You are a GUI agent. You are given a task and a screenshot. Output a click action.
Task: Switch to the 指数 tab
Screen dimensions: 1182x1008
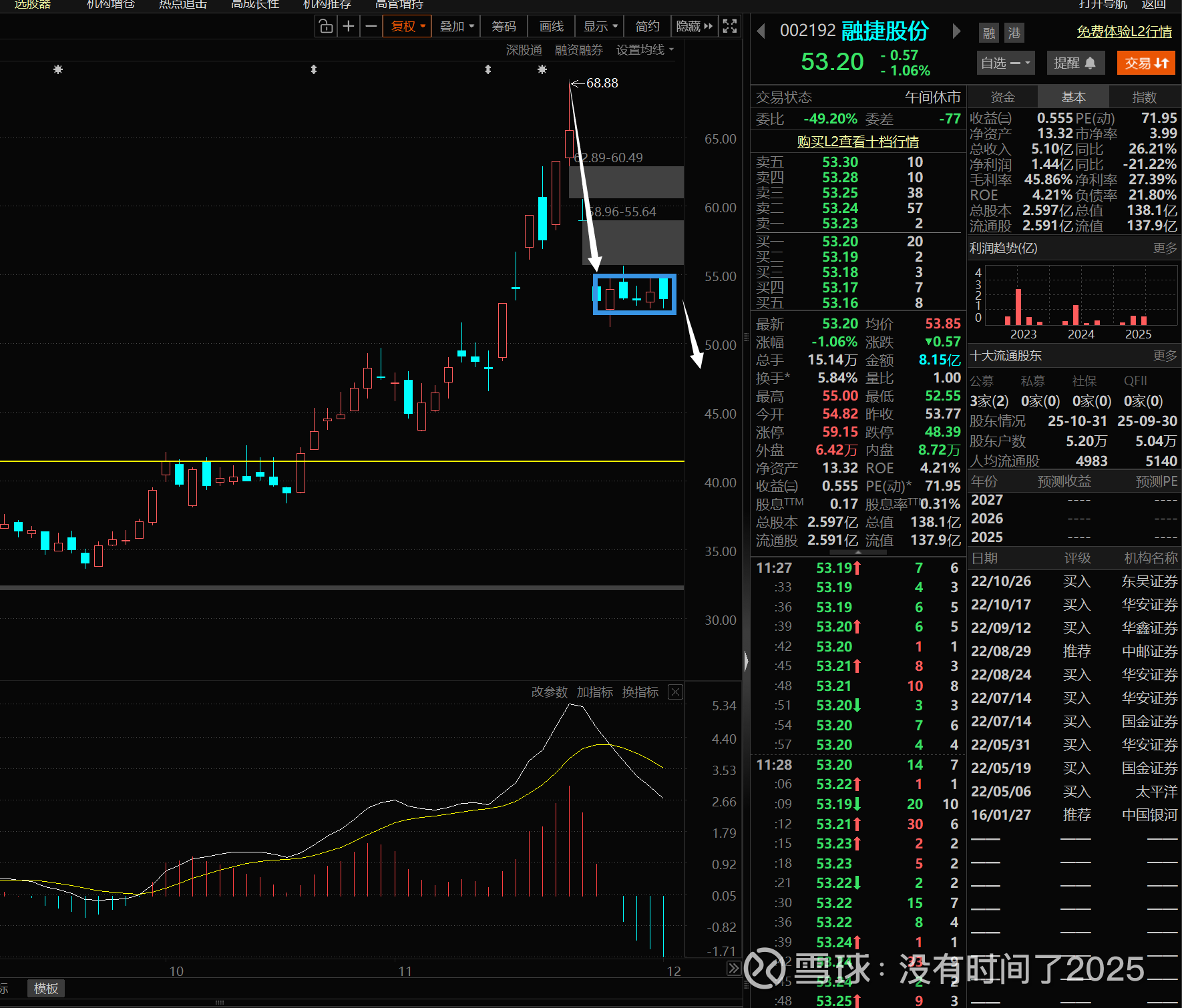(x=1144, y=97)
